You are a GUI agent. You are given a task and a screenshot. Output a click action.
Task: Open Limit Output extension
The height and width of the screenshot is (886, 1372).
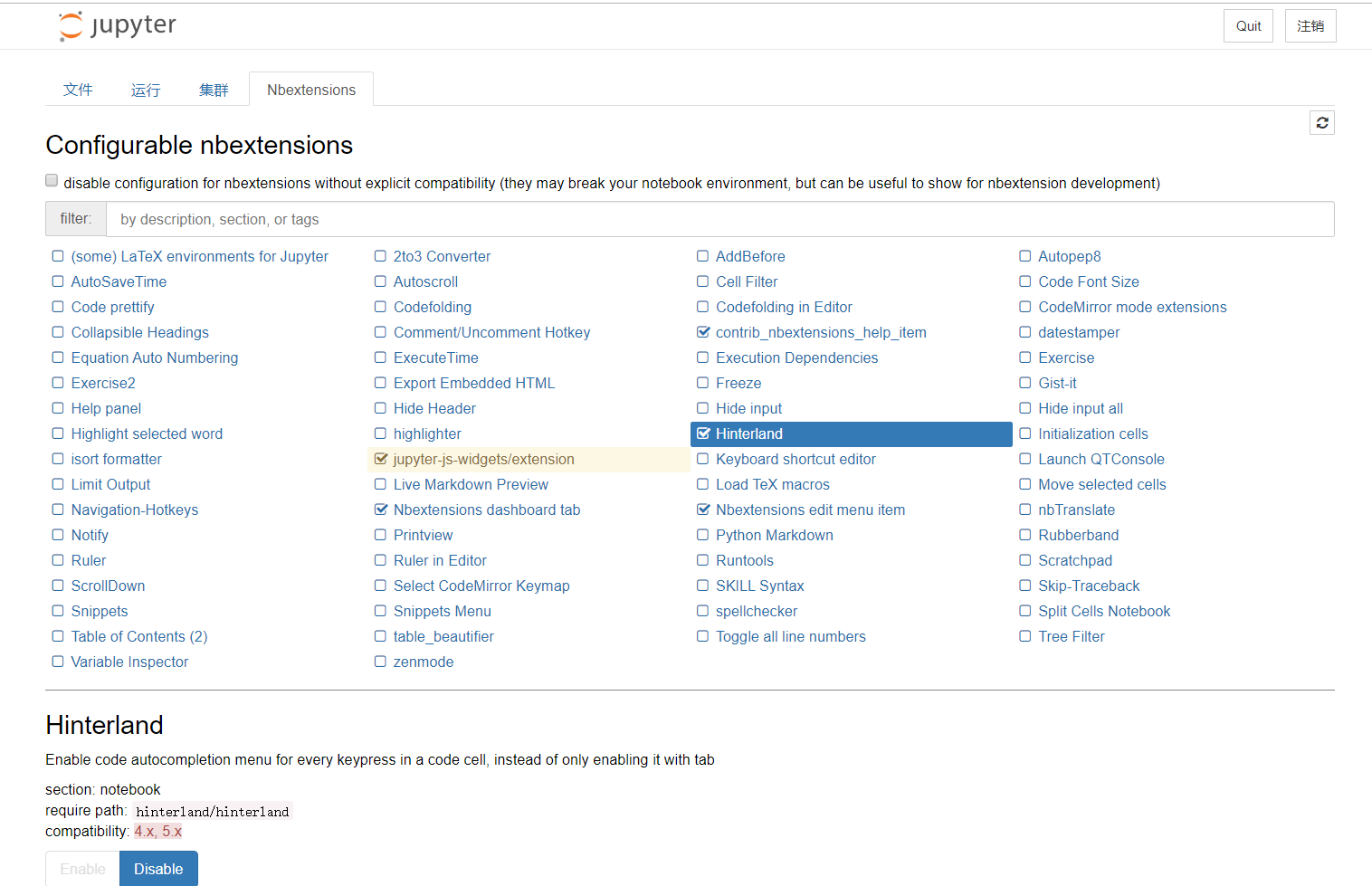(x=110, y=485)
